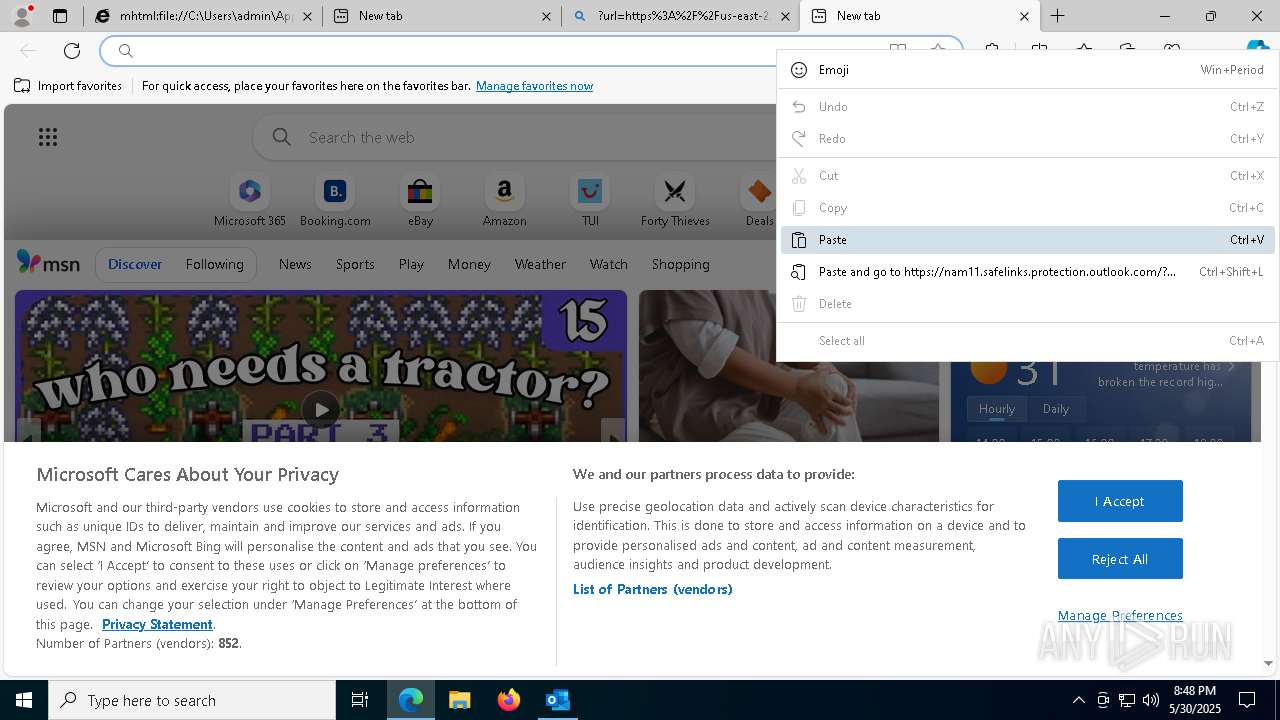
Task: Open the Amazon shortcut
Action: pos(504,201)
